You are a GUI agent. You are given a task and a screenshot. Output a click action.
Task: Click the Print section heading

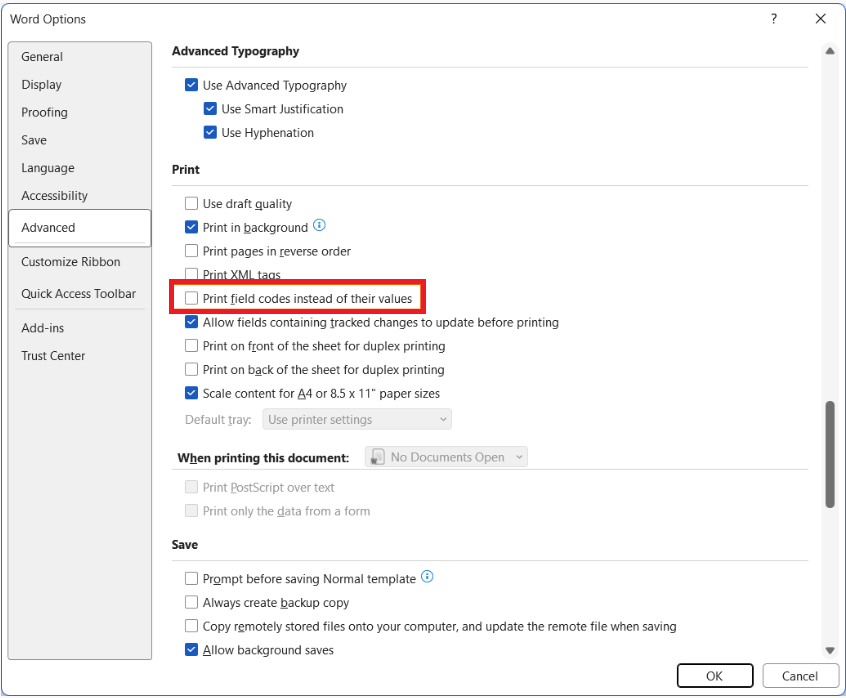(186, 169)
